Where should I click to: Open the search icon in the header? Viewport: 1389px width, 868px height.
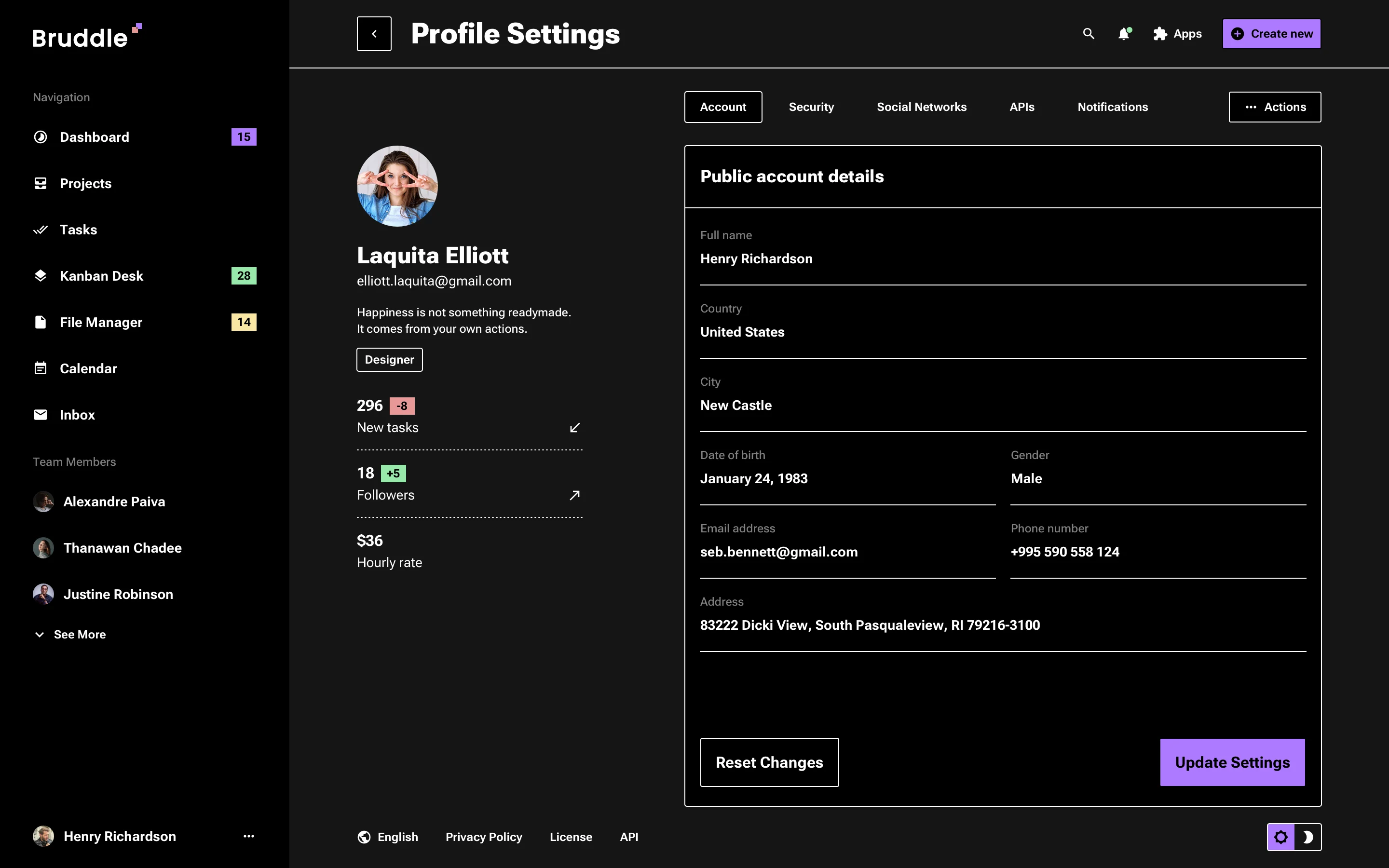point(1089,34)
